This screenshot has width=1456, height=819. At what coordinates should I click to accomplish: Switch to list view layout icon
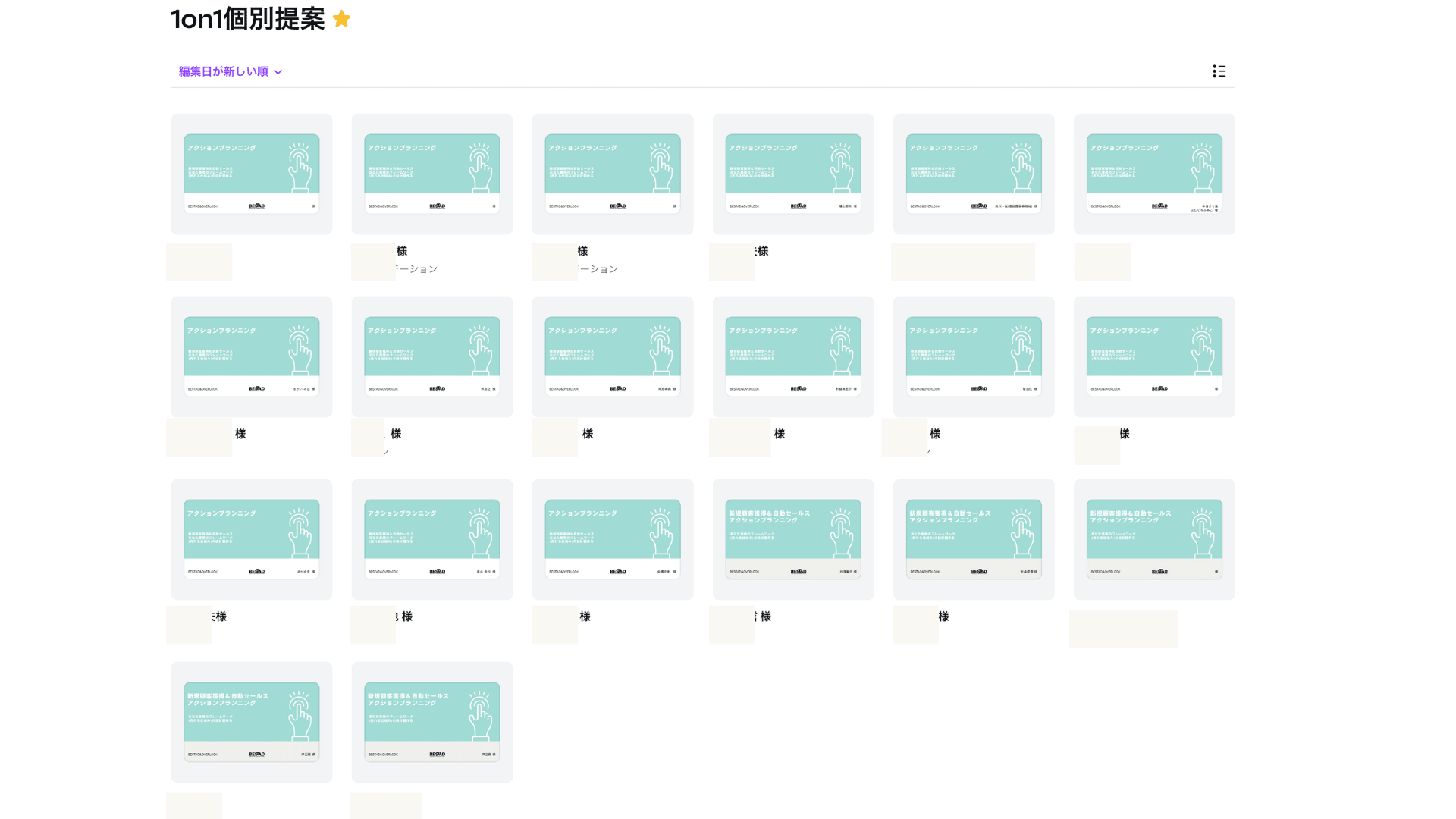(1219, 71)
